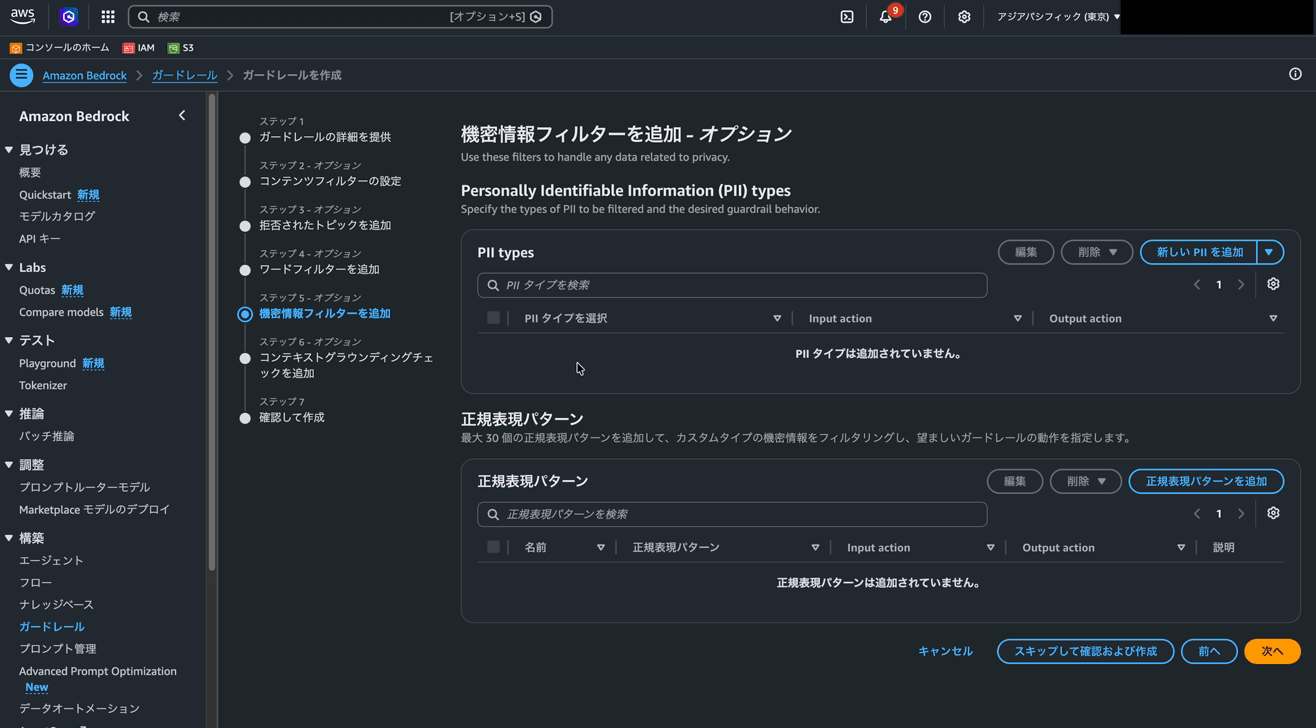Viewport: 1316px width, 728px height.
Task: Open the notifications bell
Action: point(886,16)
